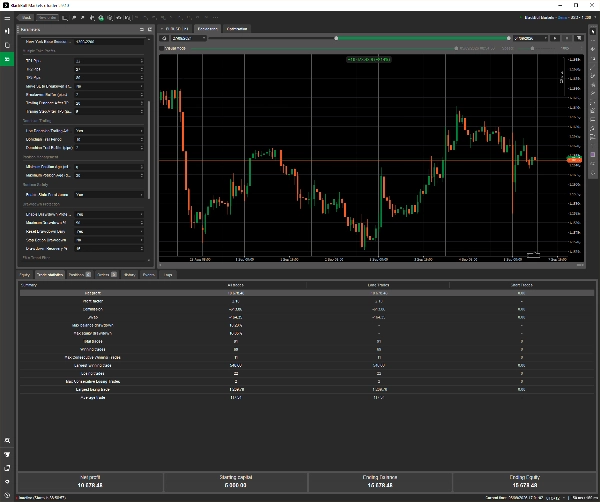600x502 pixels.
Task: Select the green Automate sidebar icon
Action: click(x=7, y=59)
